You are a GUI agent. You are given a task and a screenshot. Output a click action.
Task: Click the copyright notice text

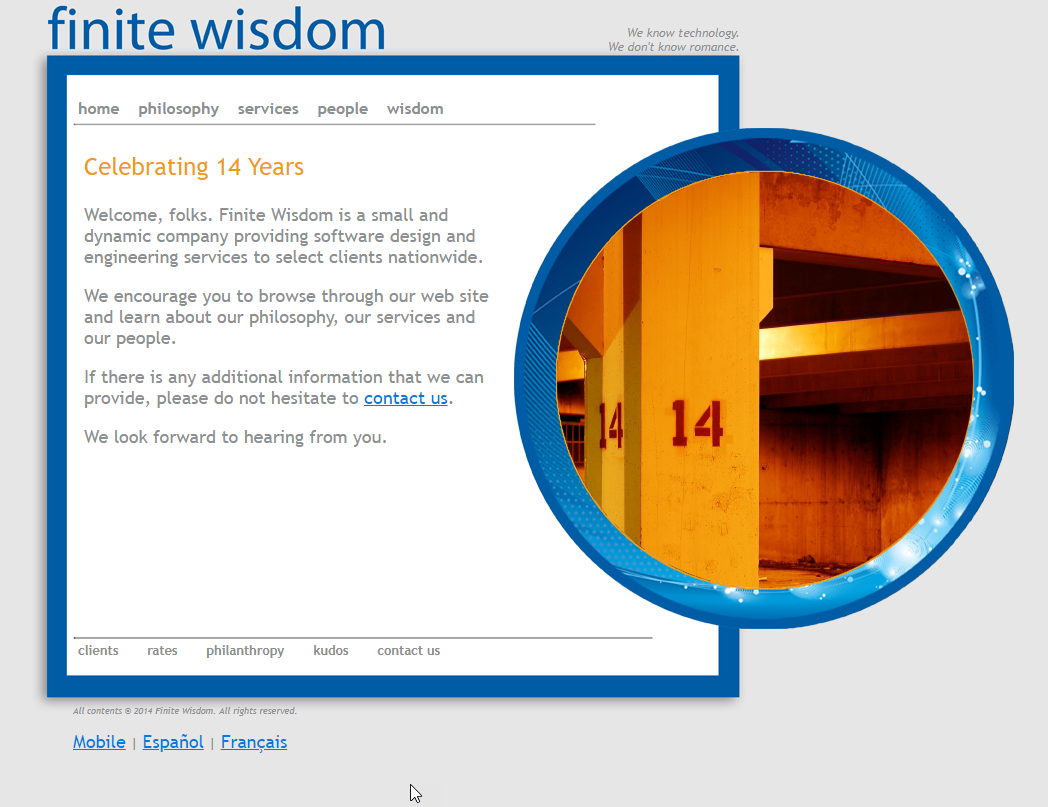point(184,711)
